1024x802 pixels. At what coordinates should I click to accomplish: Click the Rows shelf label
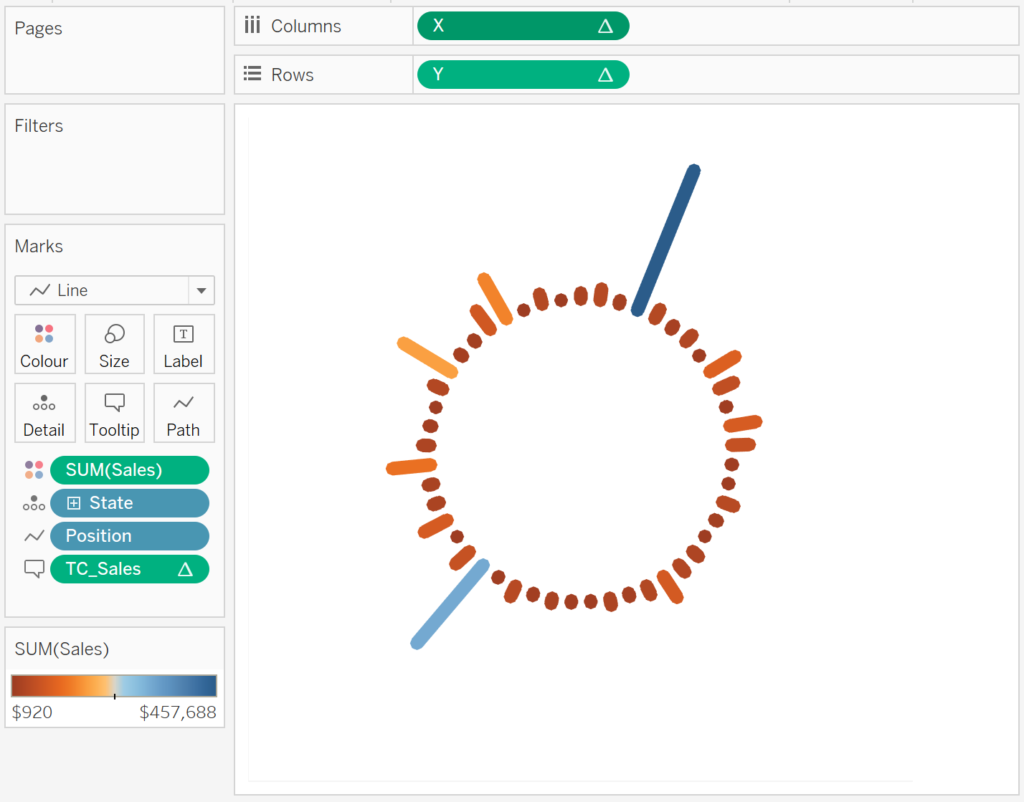click(x=293, y=74)
